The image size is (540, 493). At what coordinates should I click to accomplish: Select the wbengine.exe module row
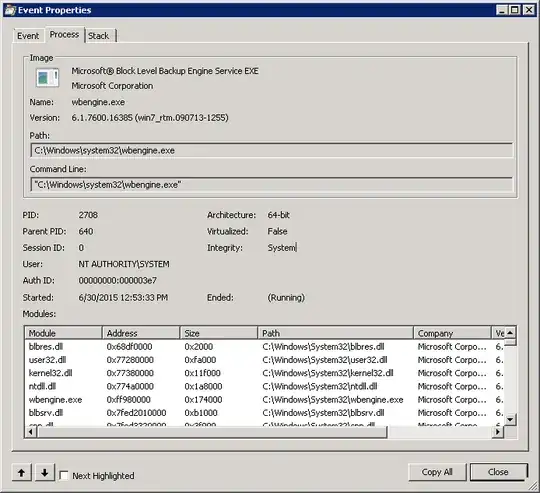click(264, 399)
